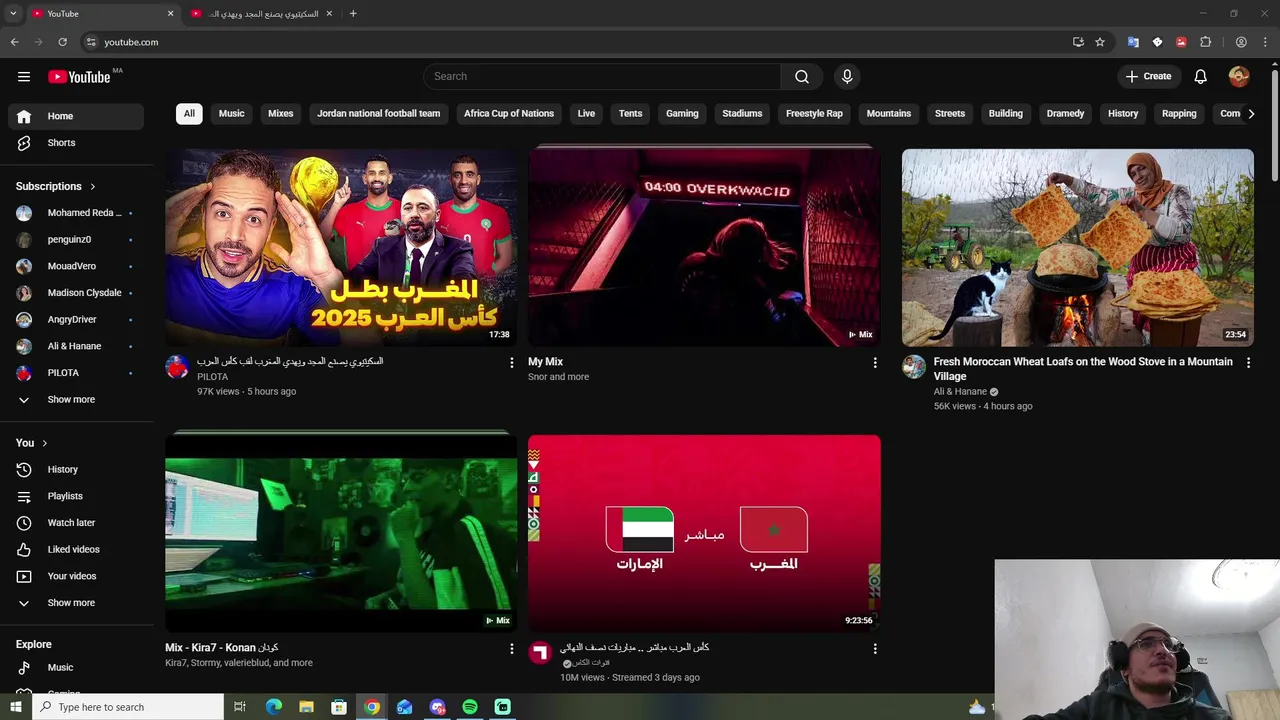The height and width of the screenshot is (720, 1280).
Task: Open more options for My Mix
Action: (x=875, y=363)
